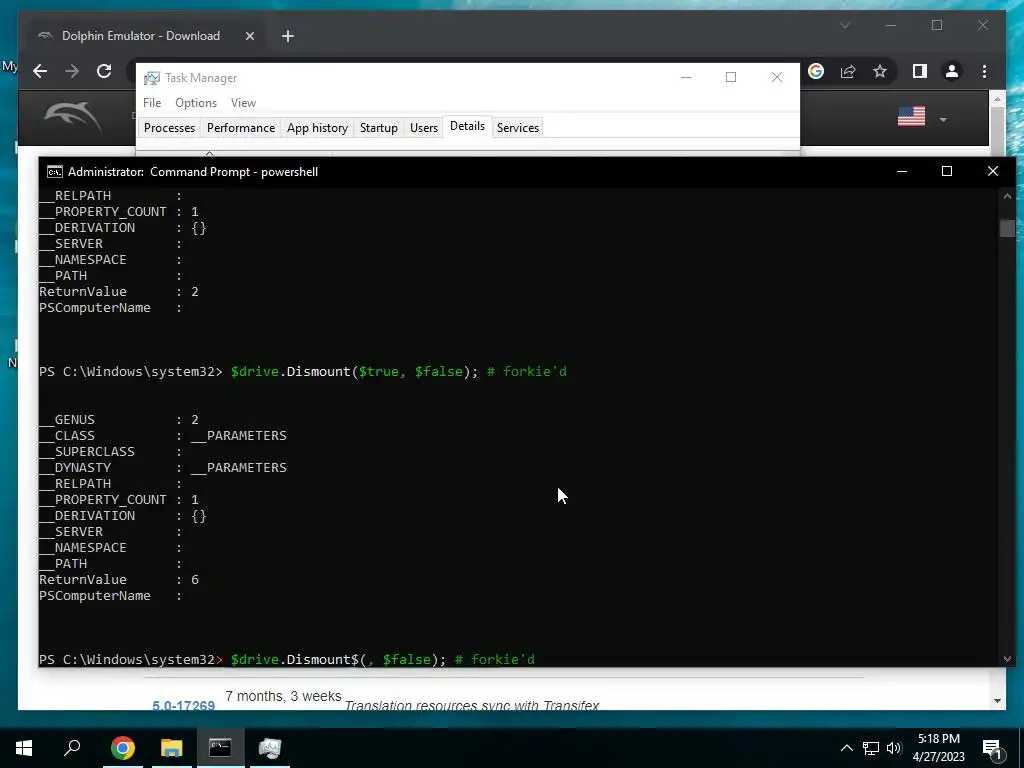Show hidden system tray icons

point(846,748)
